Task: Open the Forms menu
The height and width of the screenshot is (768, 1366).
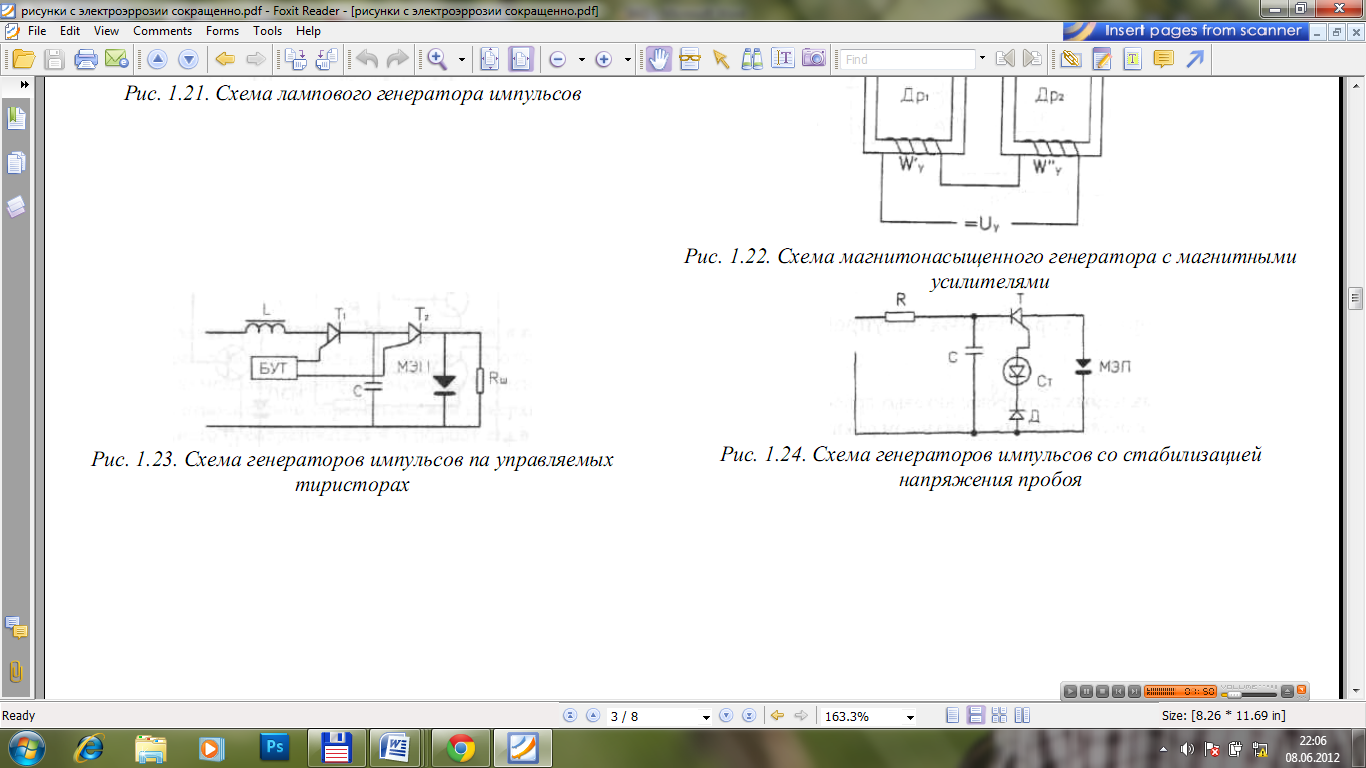Action: [222, 31]
